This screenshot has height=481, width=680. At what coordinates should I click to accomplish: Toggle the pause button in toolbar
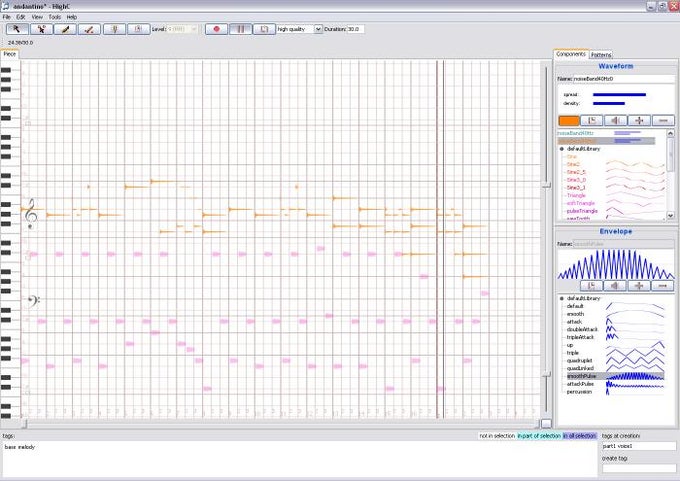click(x=240, y=29)
